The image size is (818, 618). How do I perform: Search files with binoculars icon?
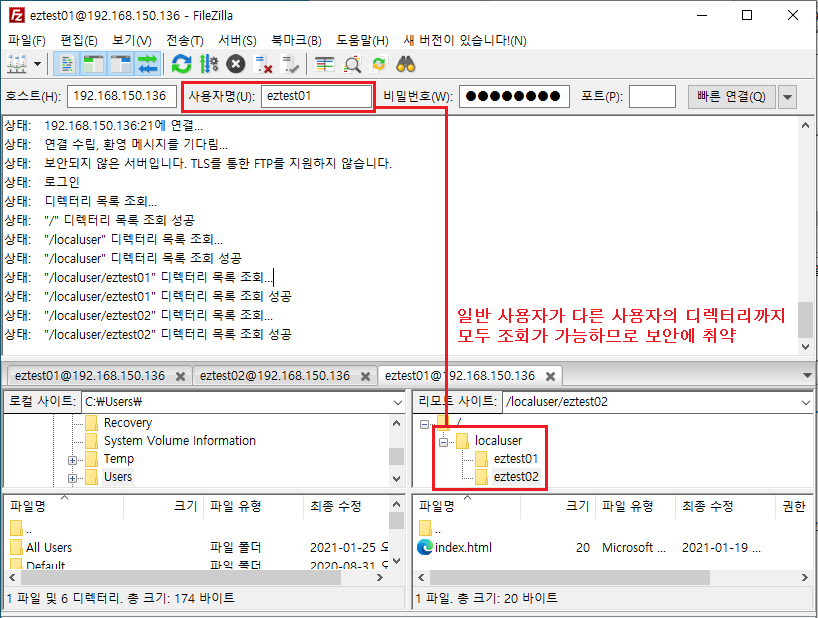pyautogui.click(x=405, y=64)
